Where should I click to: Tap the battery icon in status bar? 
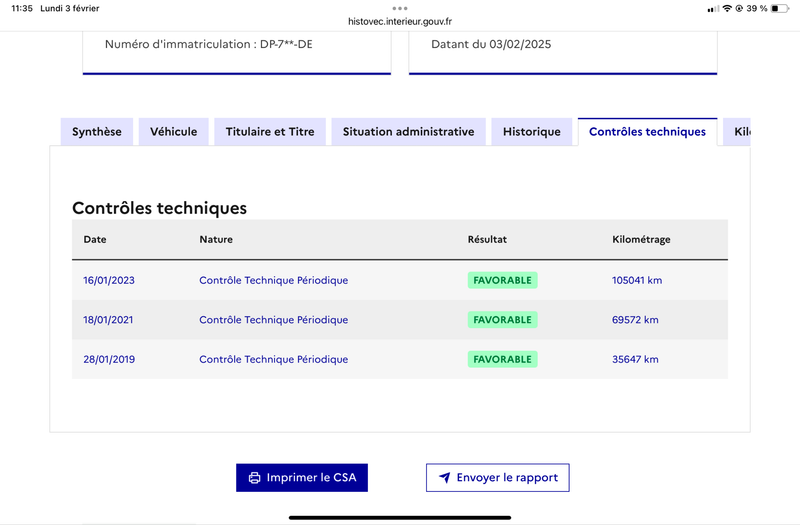780,9
